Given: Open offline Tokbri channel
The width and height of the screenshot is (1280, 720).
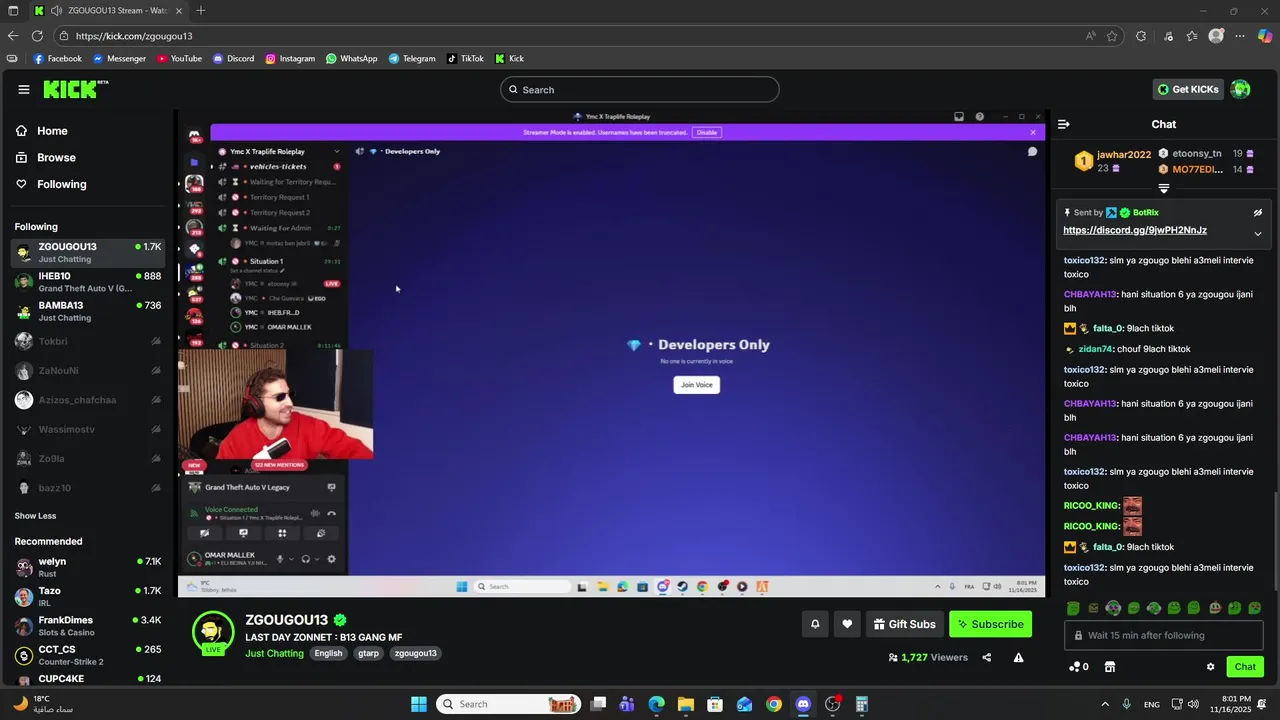Looking at the screenshot, I should (x=88, y=341).
